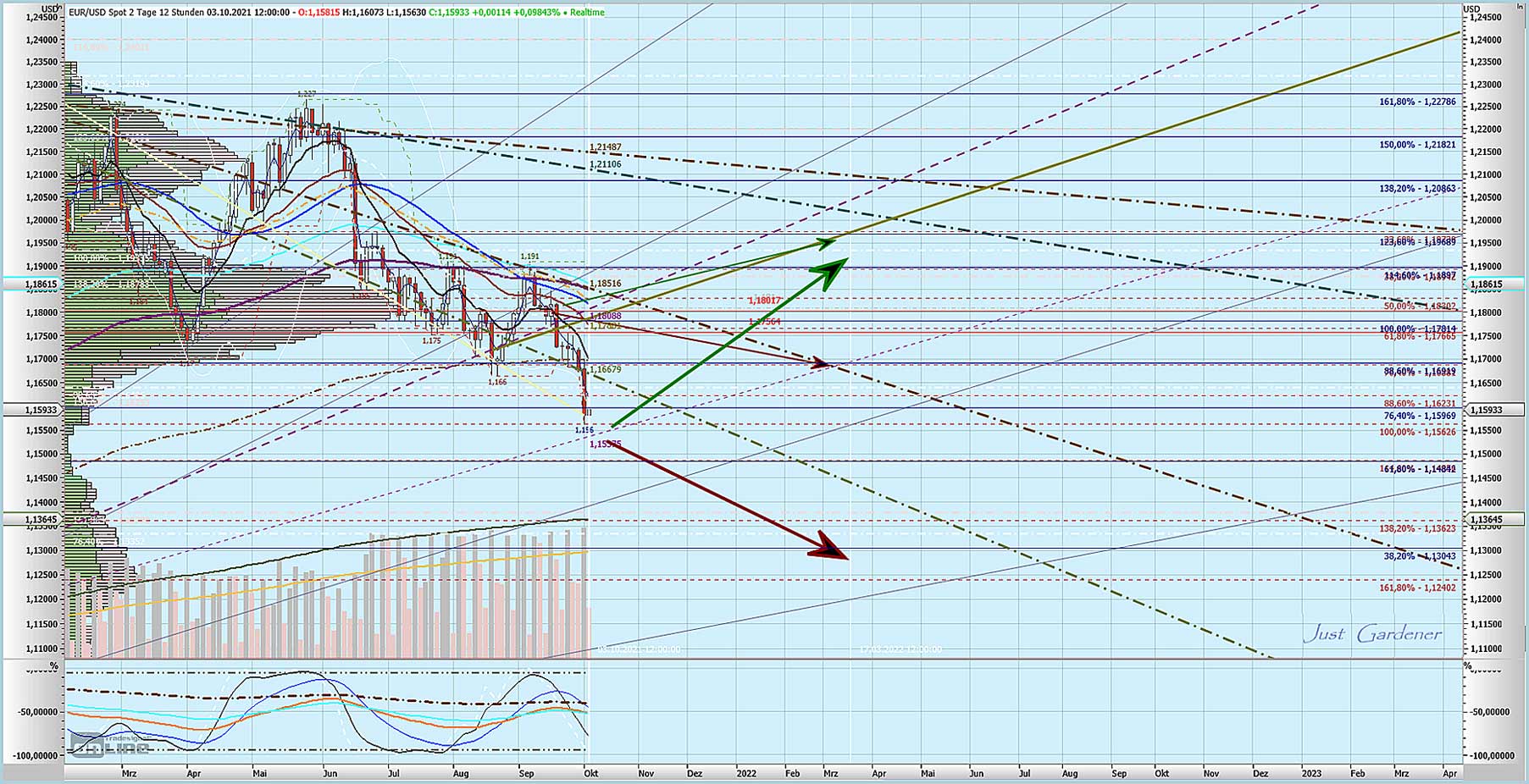1529x784 pixels.
Task: Click the swing low label 1,175
Action: click(431, 340)
